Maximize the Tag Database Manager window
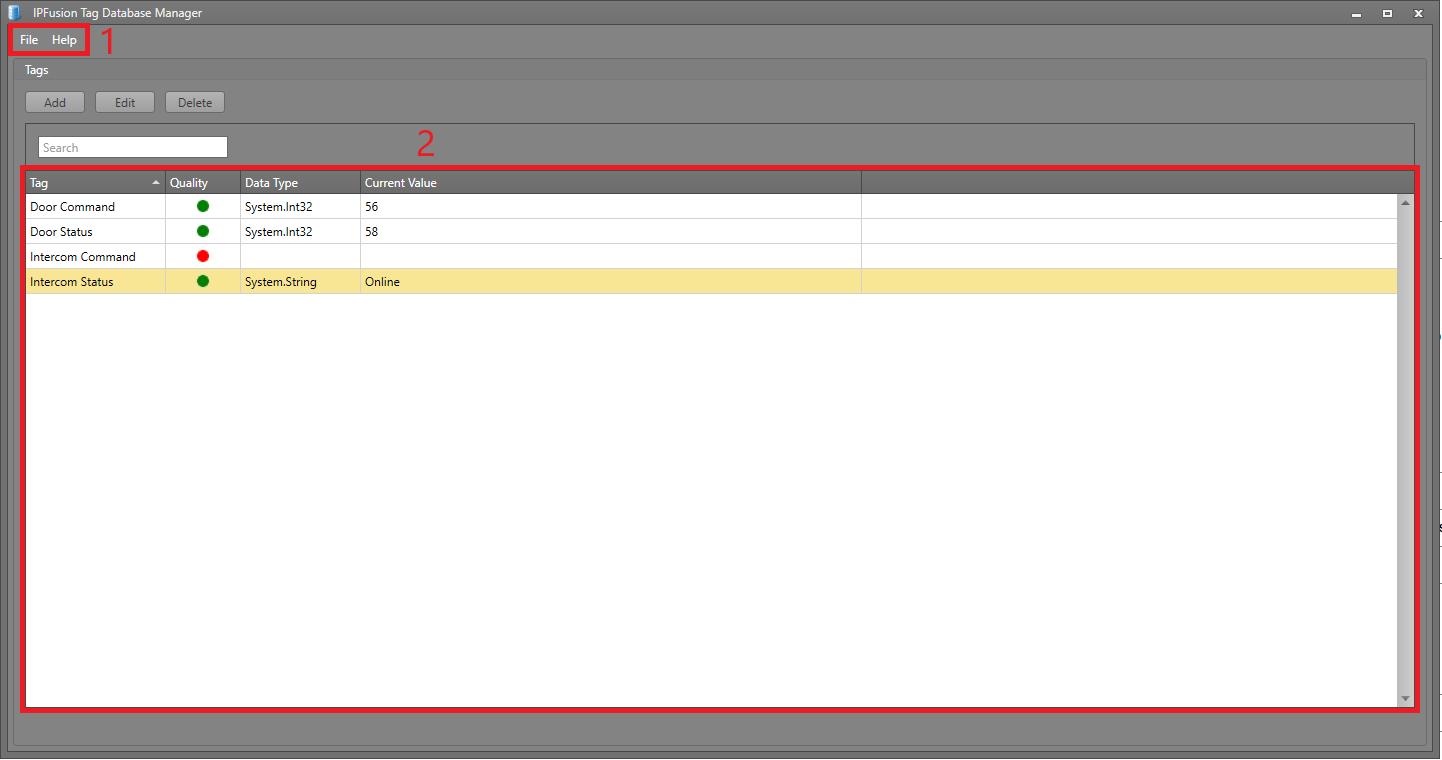 coord(1387,14)
